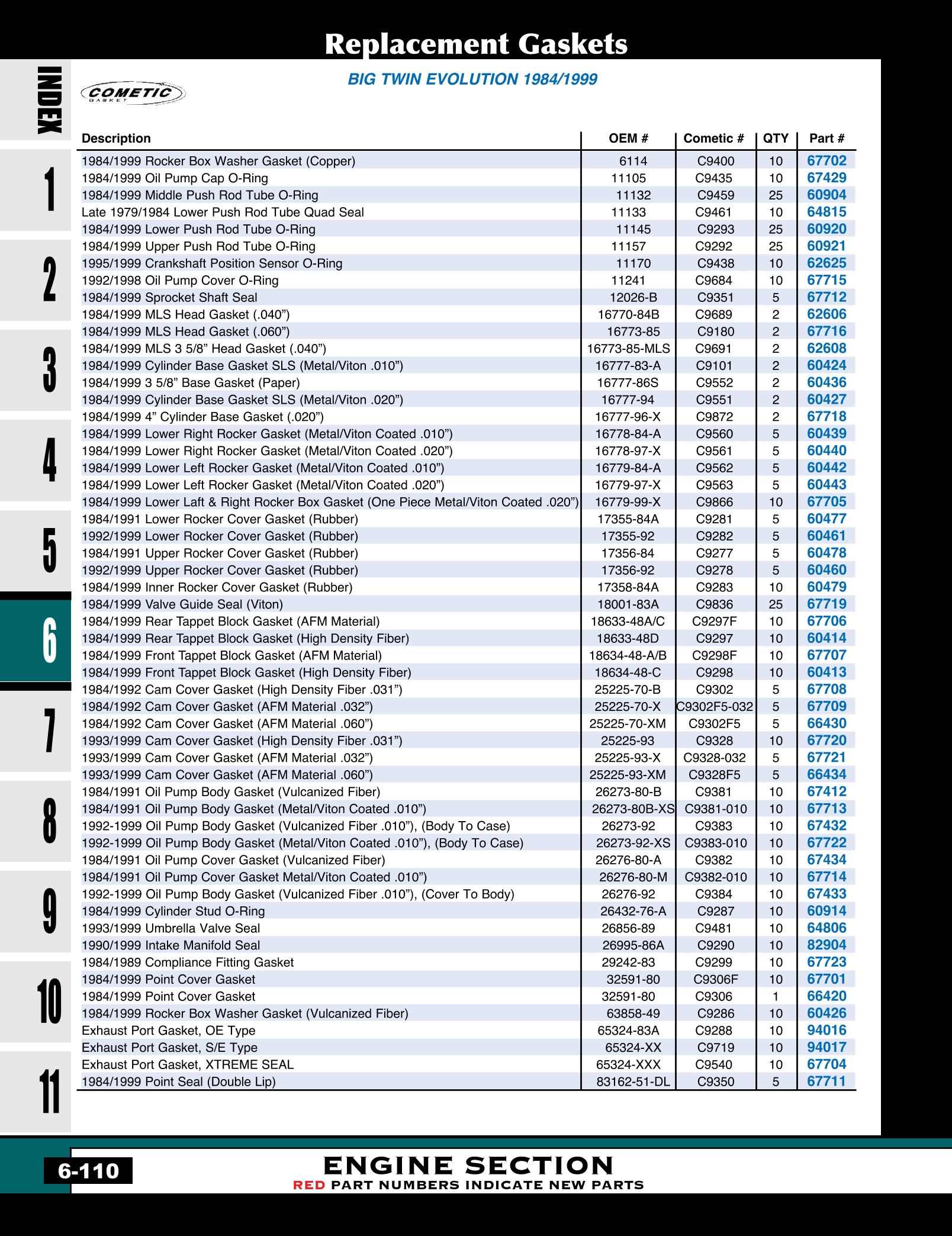The image size is (952, 1236).
Task: Click the 6-110 page number label
Action: pyautogui.click(x=88, y=1171)
